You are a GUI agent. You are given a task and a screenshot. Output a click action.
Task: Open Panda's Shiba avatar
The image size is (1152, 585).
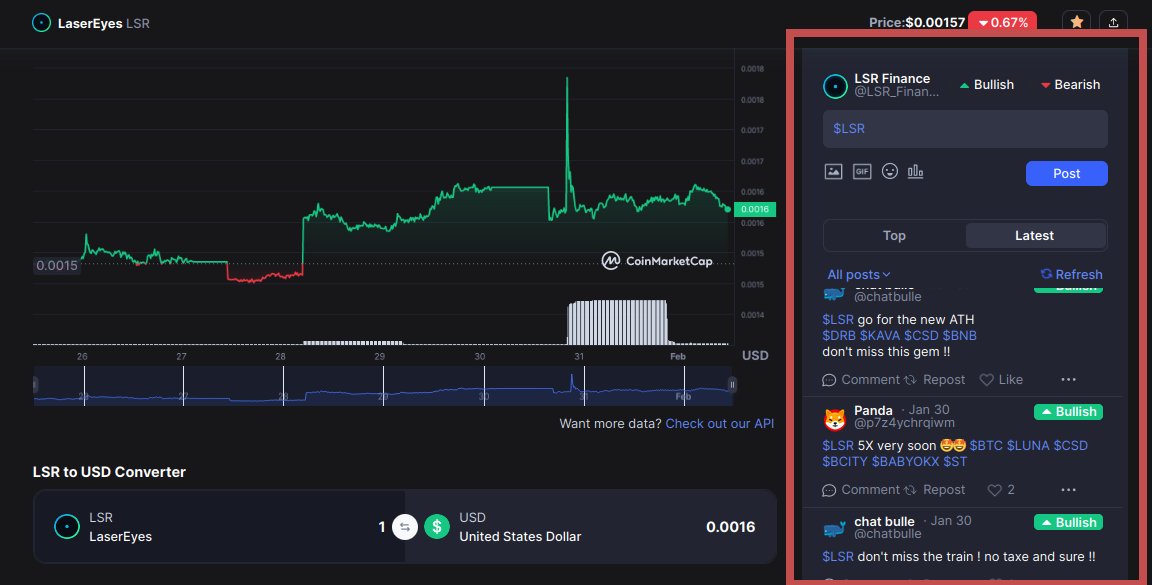tap(835, 419)
